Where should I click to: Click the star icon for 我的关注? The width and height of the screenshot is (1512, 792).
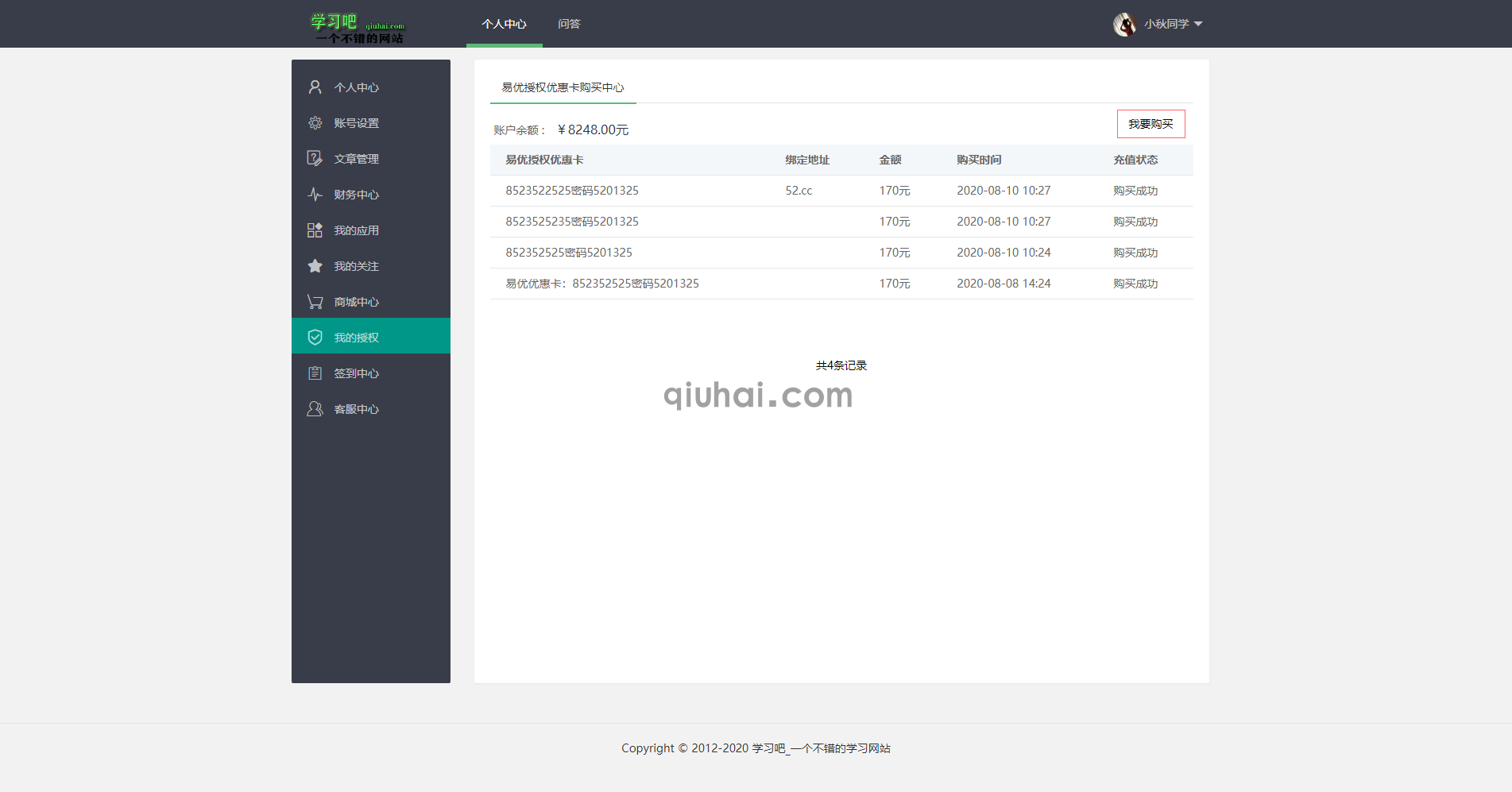(315, 266)
